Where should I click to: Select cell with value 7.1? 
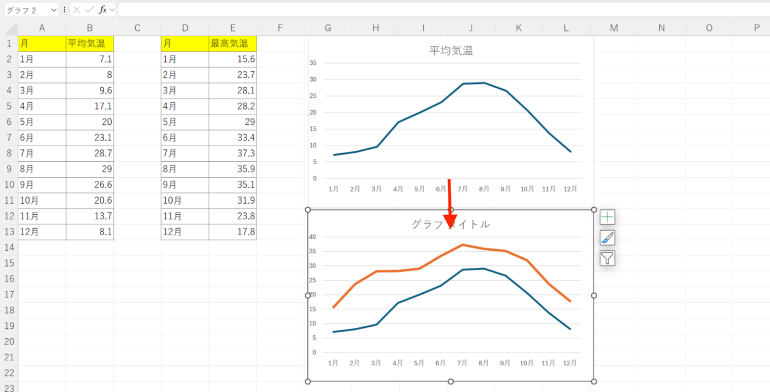(89, 59)
